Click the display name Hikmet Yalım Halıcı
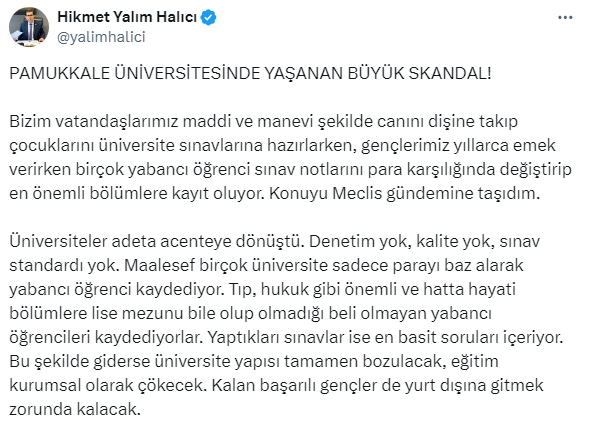 pos(127,17)
